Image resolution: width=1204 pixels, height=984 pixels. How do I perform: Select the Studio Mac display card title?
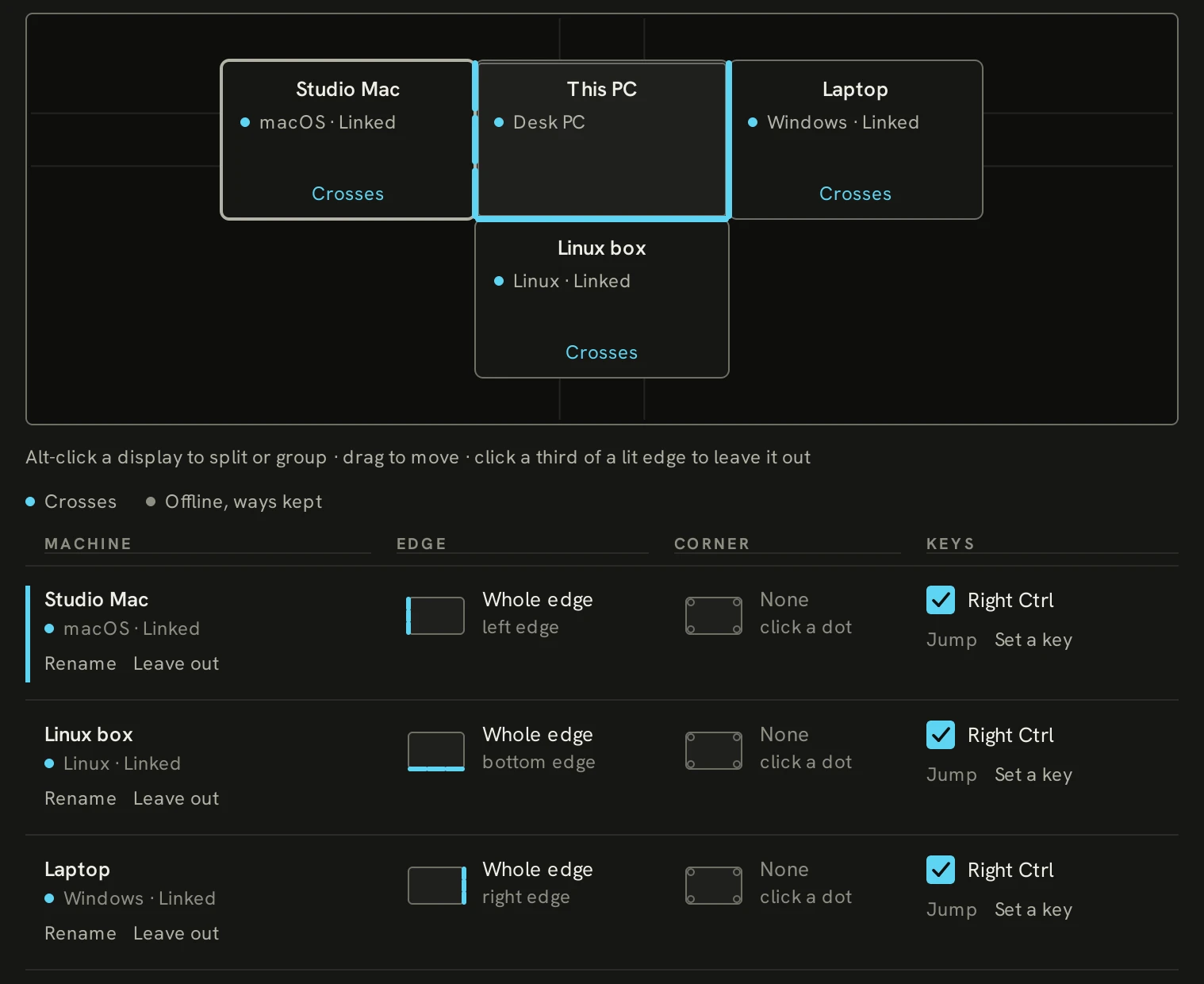coord(347,89)
